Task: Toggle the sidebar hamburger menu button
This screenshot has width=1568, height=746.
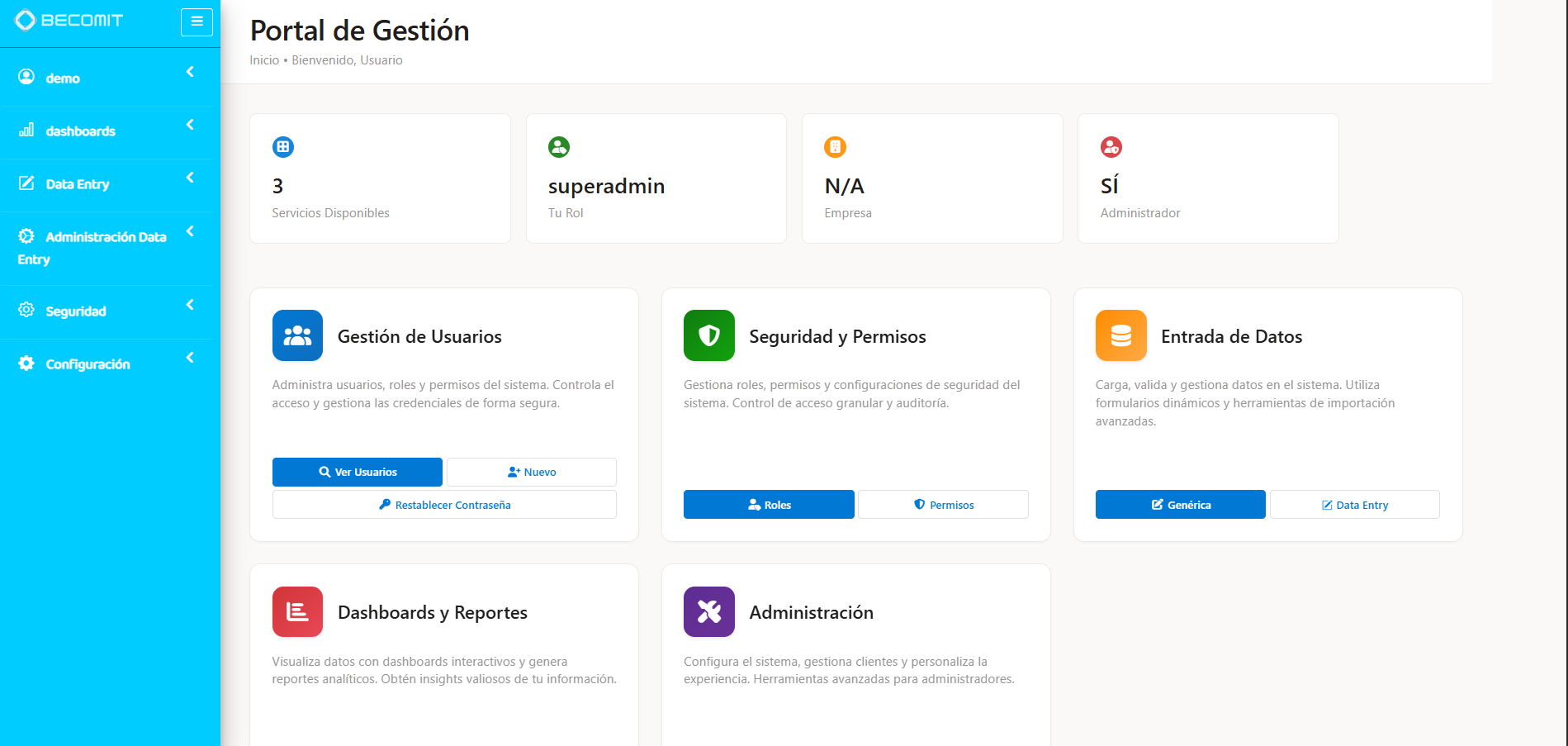Action: (x=197, y=21)
